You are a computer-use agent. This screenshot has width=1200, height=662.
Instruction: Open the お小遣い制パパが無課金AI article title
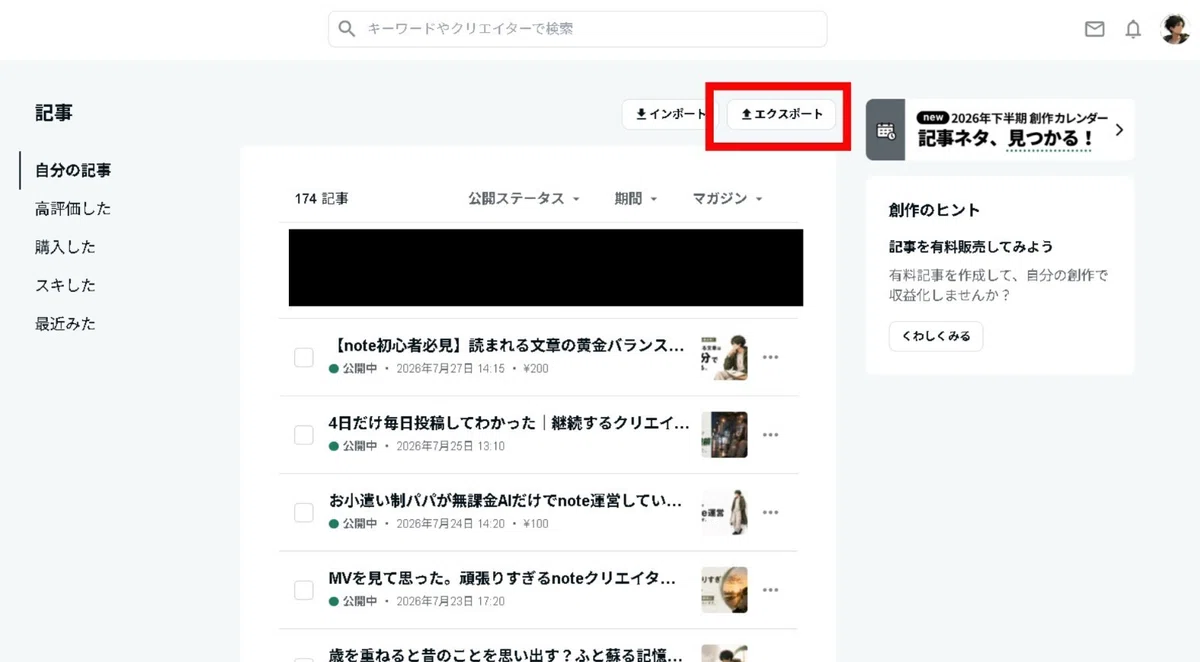(506, 500)
